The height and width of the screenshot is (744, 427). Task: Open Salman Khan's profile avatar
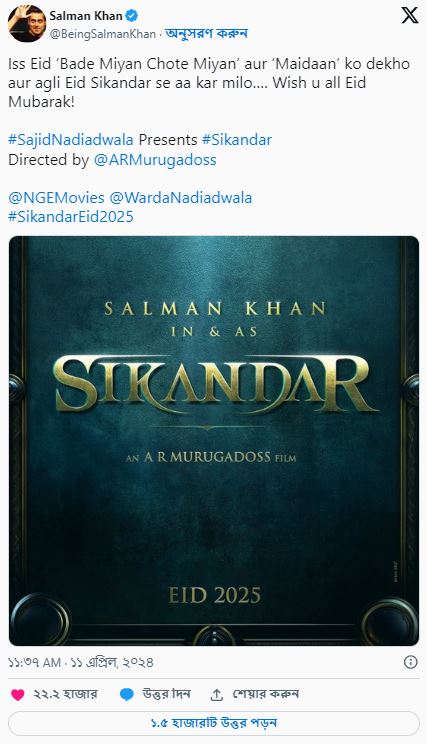tap(27, 24)
